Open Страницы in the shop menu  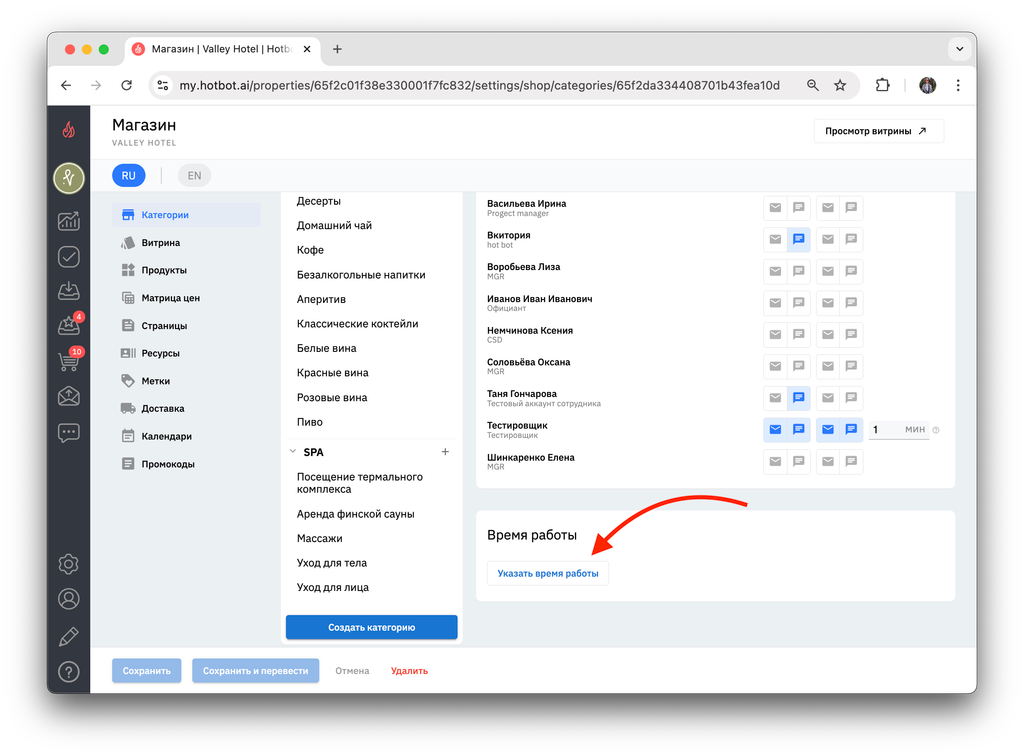tap(186, 326)
